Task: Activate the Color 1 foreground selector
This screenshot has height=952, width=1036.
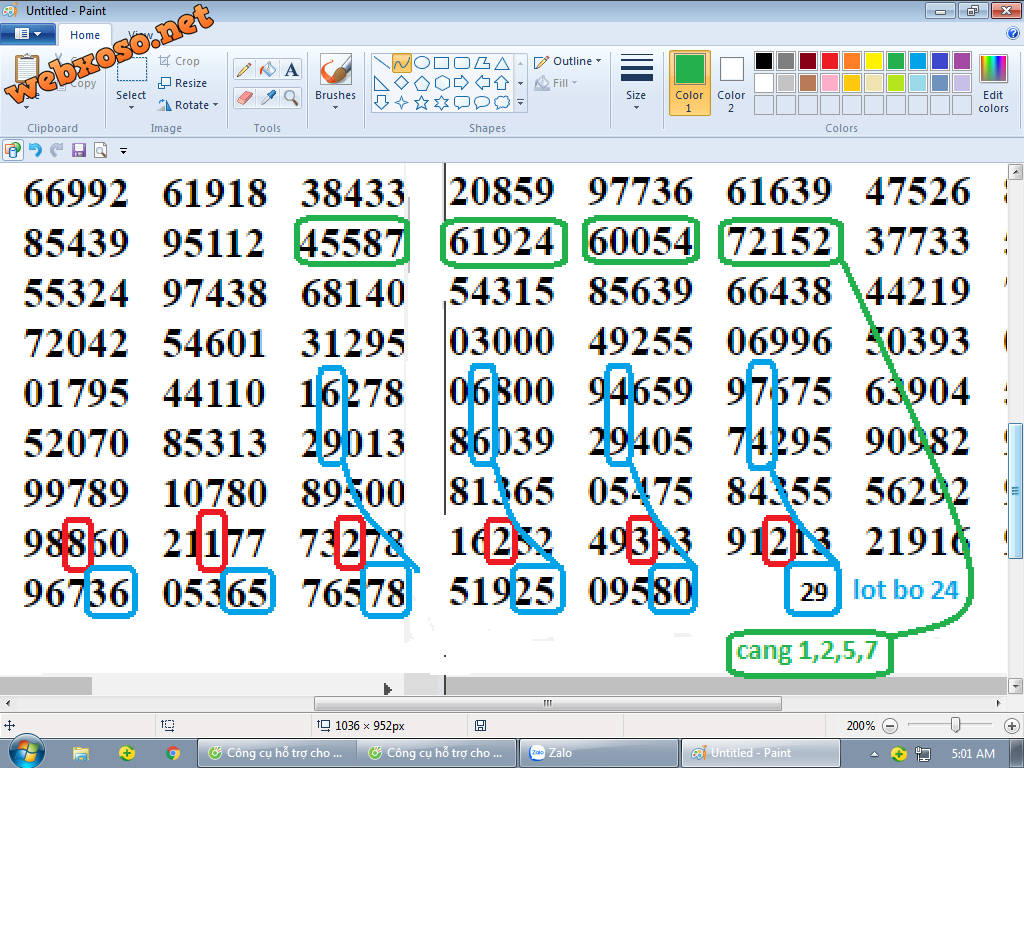Action: coord(689,81)
